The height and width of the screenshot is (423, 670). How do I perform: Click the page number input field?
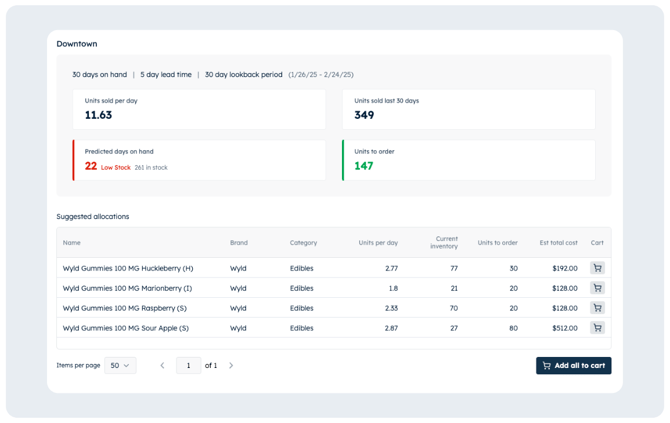tap(188, 366)
